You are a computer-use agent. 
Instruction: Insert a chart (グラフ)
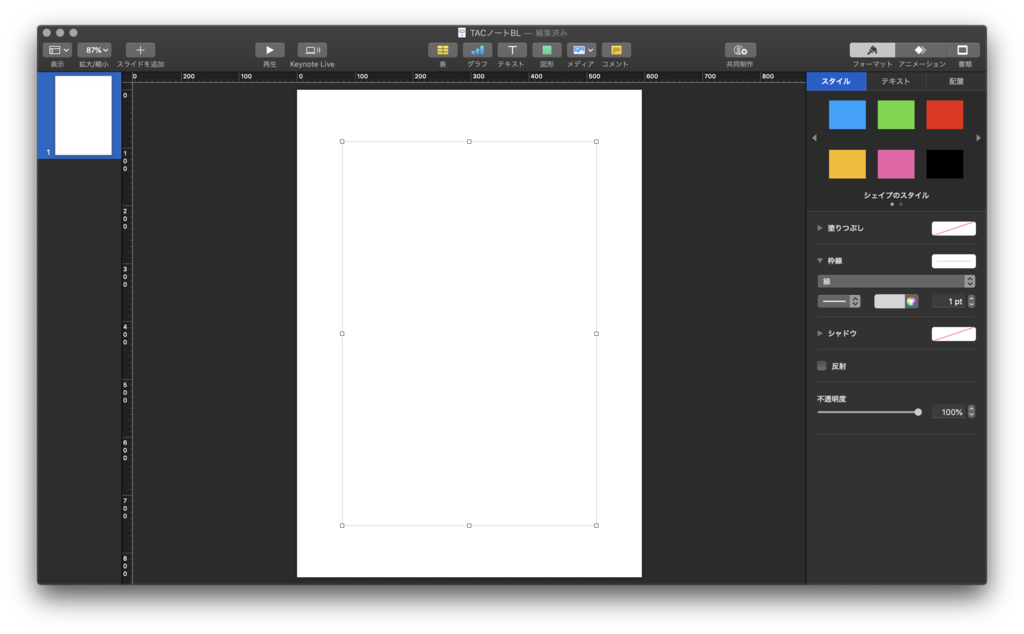pyautogui.click(x=477, y=50)
